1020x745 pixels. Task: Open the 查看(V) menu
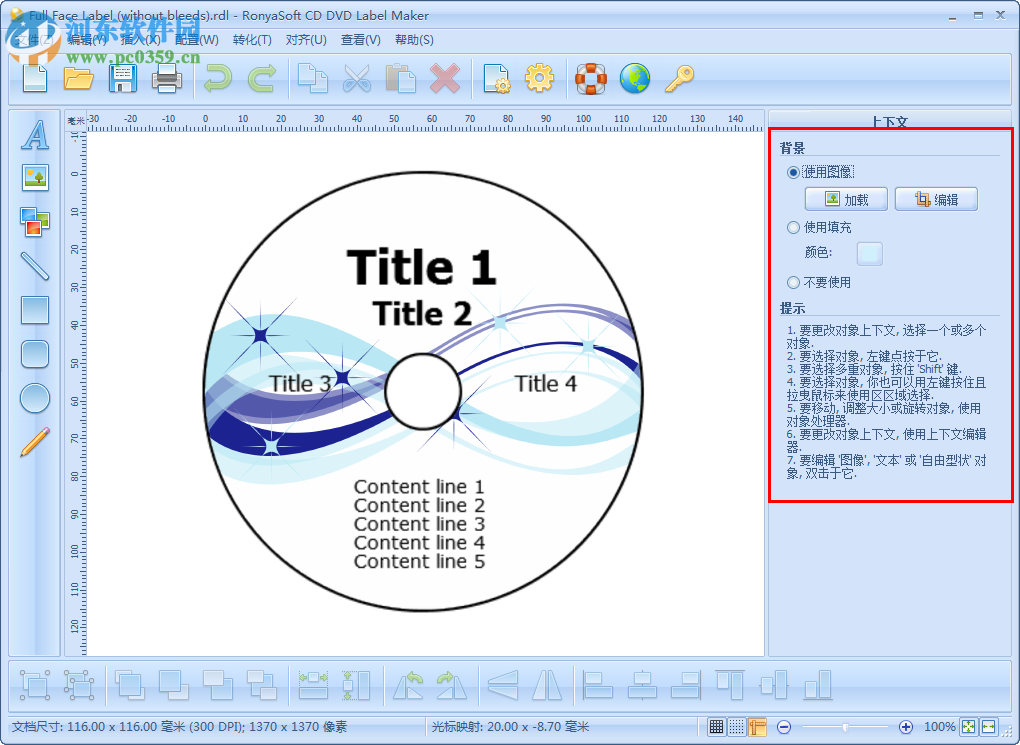click(360, 40)
